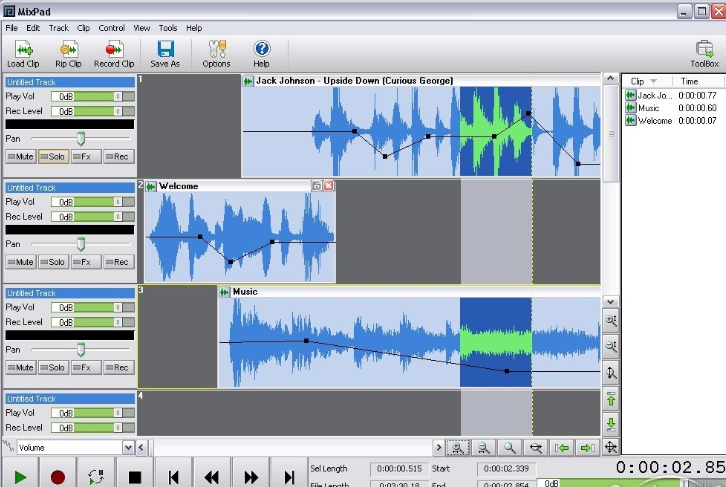Viewport: 726px width, 487px height.
Task: Click the Rip Clip toolbar icon
Action: point(68,48)
